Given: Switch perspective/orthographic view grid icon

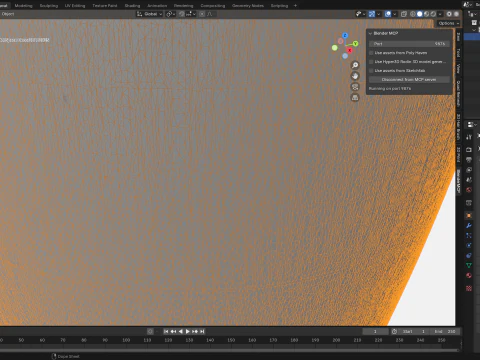Looking at the screenshot, I should coord(355,98).
